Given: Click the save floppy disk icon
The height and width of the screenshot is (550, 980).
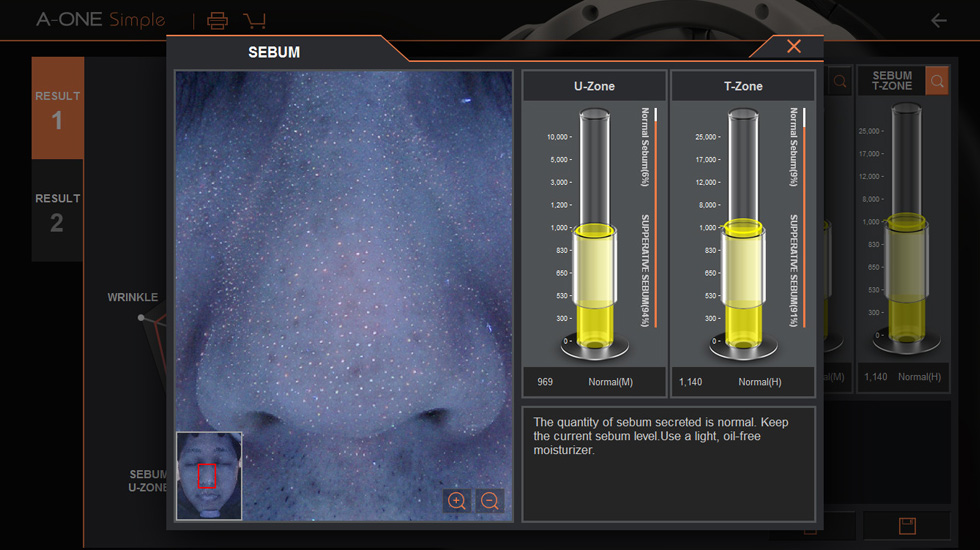Looking at the screenshot, I should [908, 526].
